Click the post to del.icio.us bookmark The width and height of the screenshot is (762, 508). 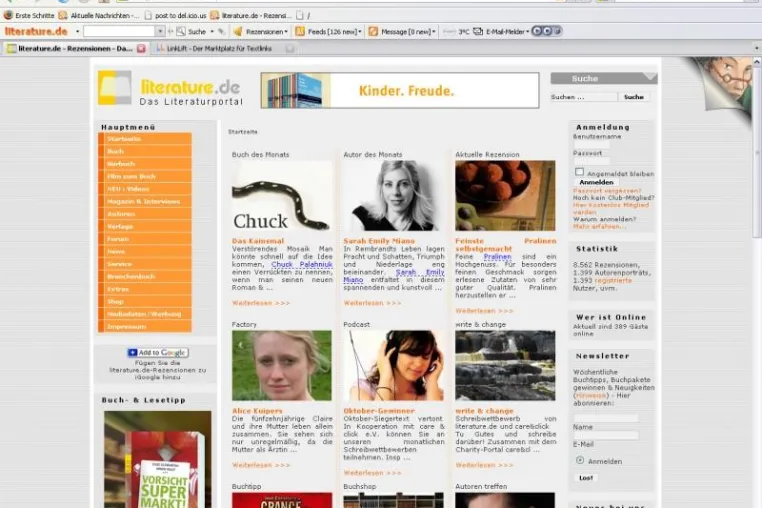[x=175, y=16]
